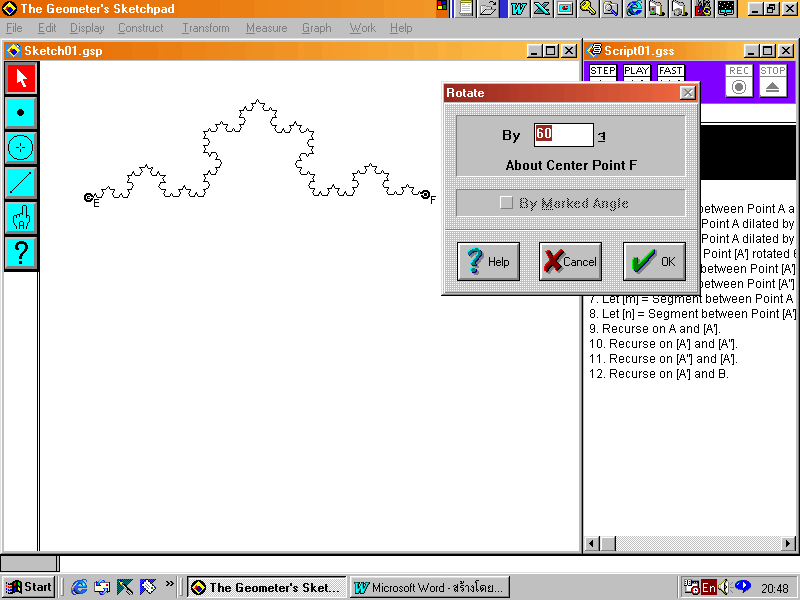Screen dimensions: 800x600
Task: Click New Office Document shortcut icon
Action: click(465, 8)
